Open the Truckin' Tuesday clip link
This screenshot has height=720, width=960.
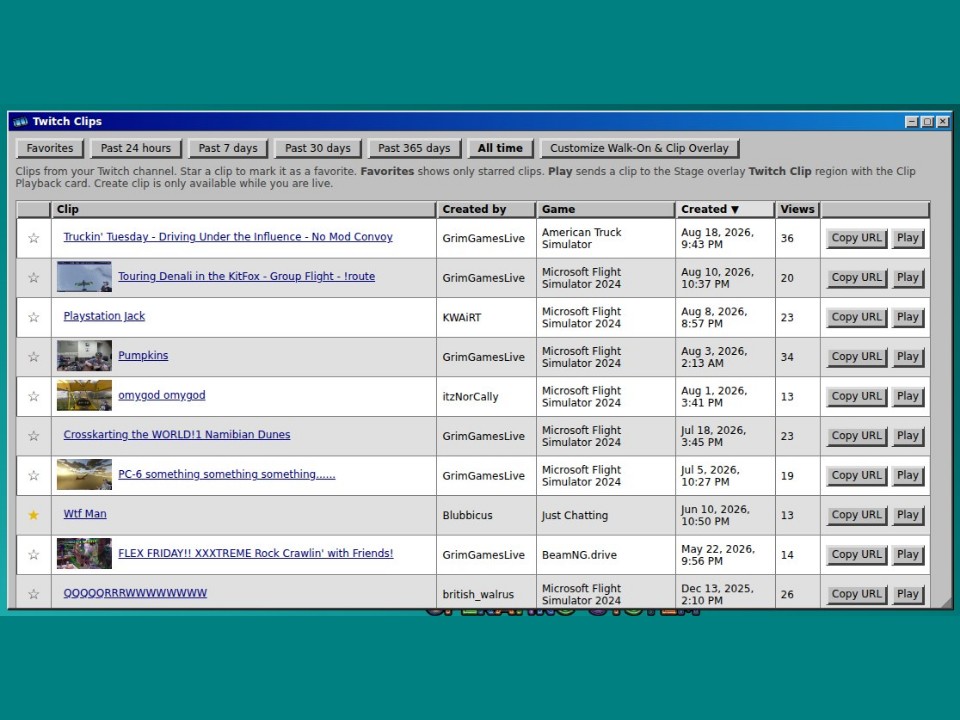coord(228,237)
